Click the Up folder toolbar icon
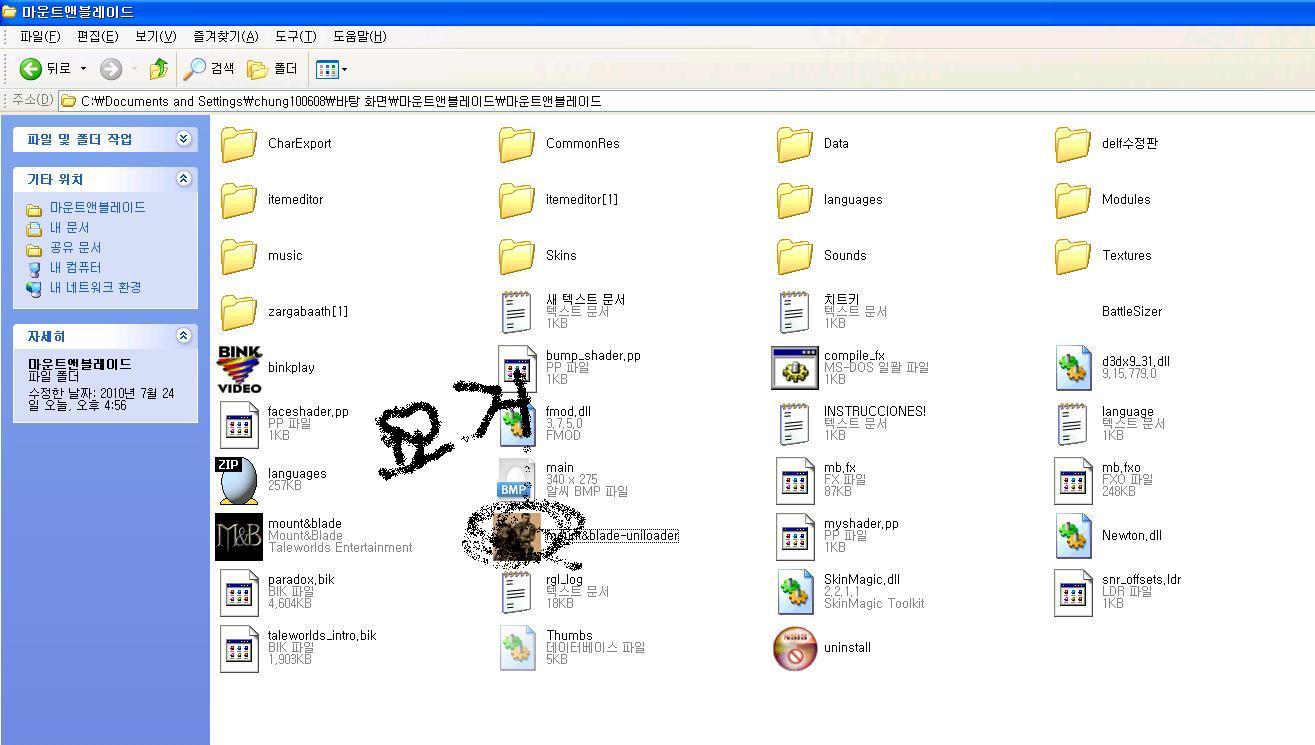 pyautogui.click(x=158, y=69)
